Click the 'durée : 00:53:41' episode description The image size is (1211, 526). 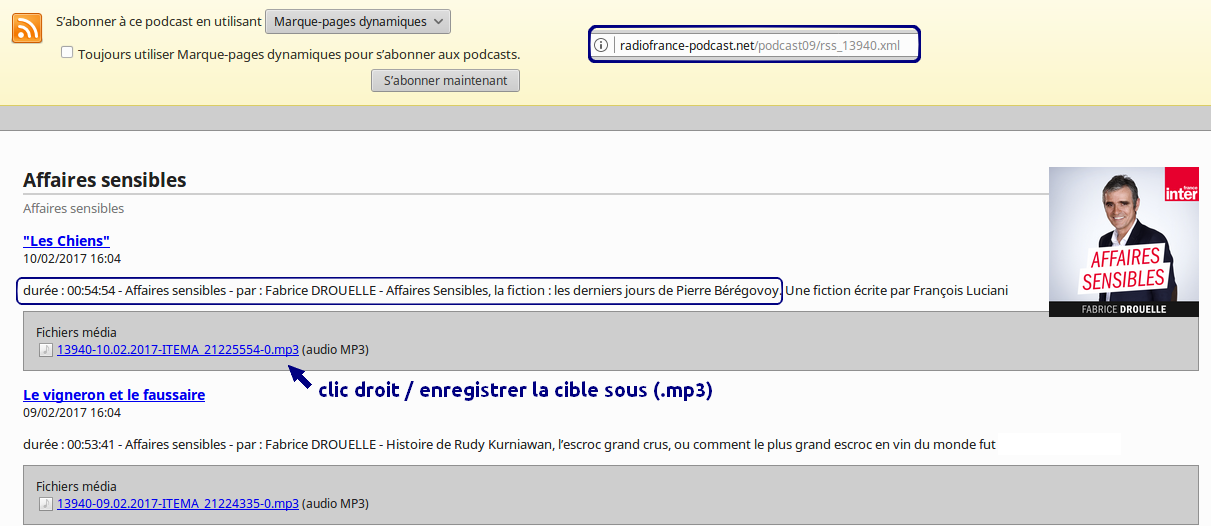[508, 445]
